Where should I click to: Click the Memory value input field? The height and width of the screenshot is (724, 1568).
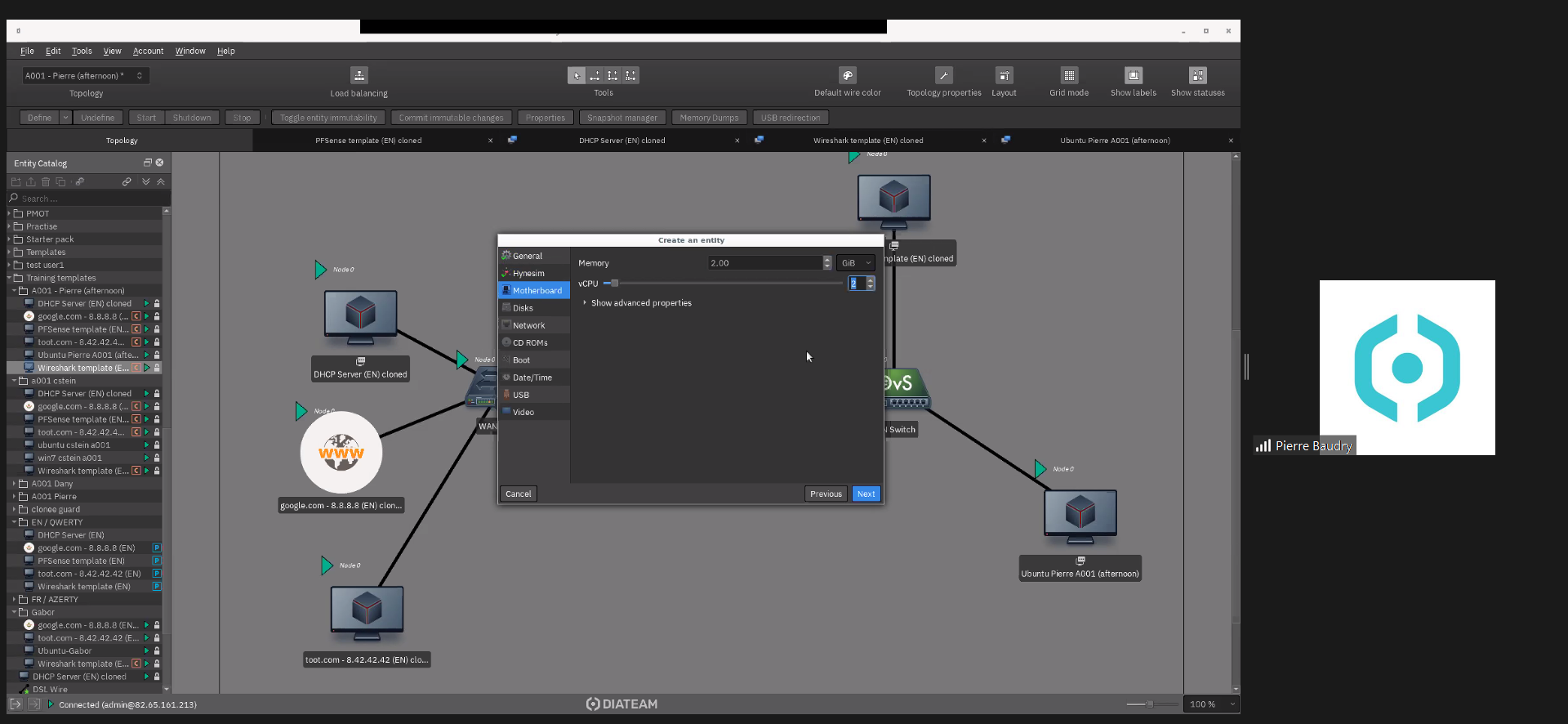pos(764,263)
